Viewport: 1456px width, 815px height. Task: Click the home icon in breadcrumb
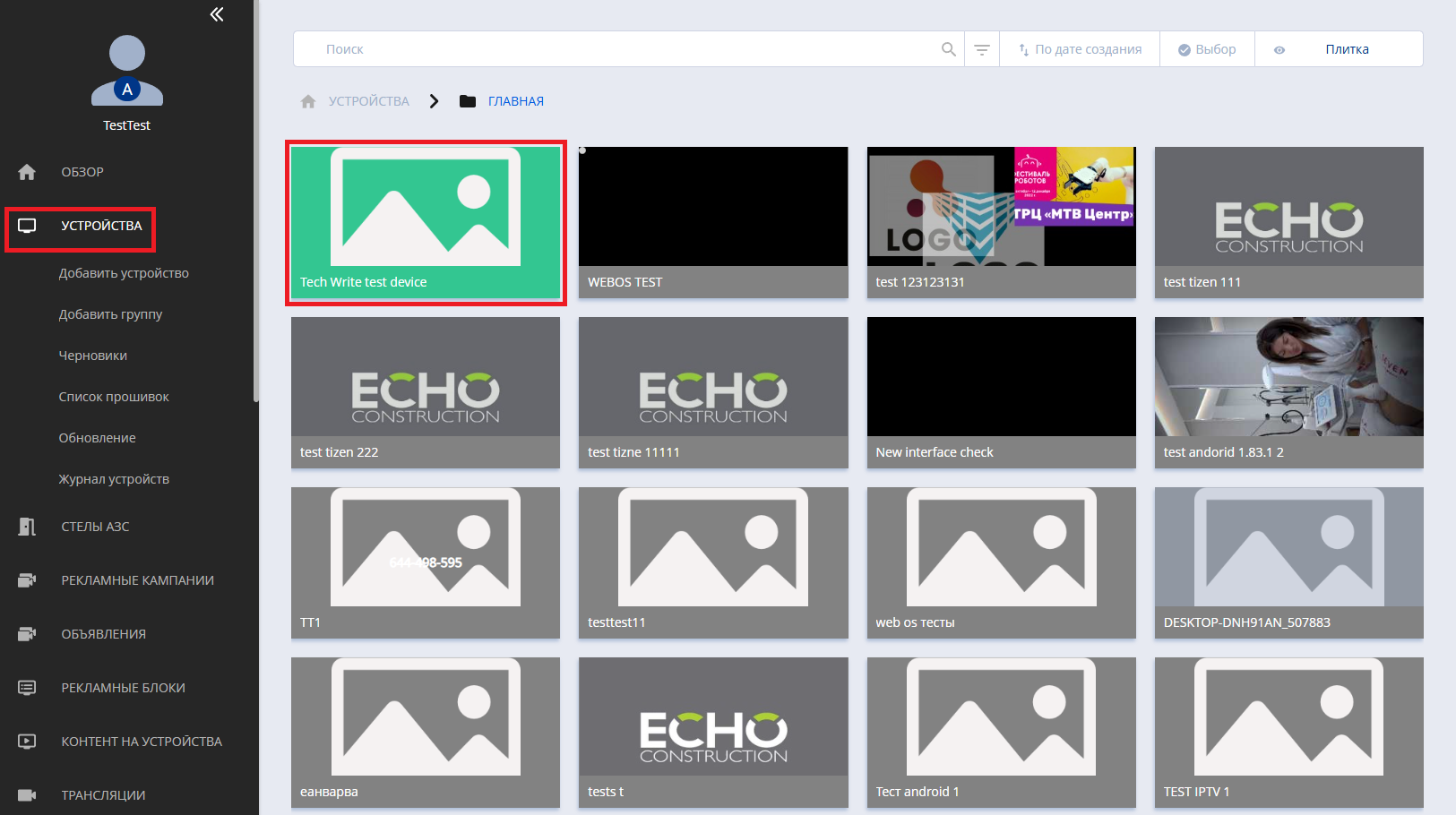(308, 101)
